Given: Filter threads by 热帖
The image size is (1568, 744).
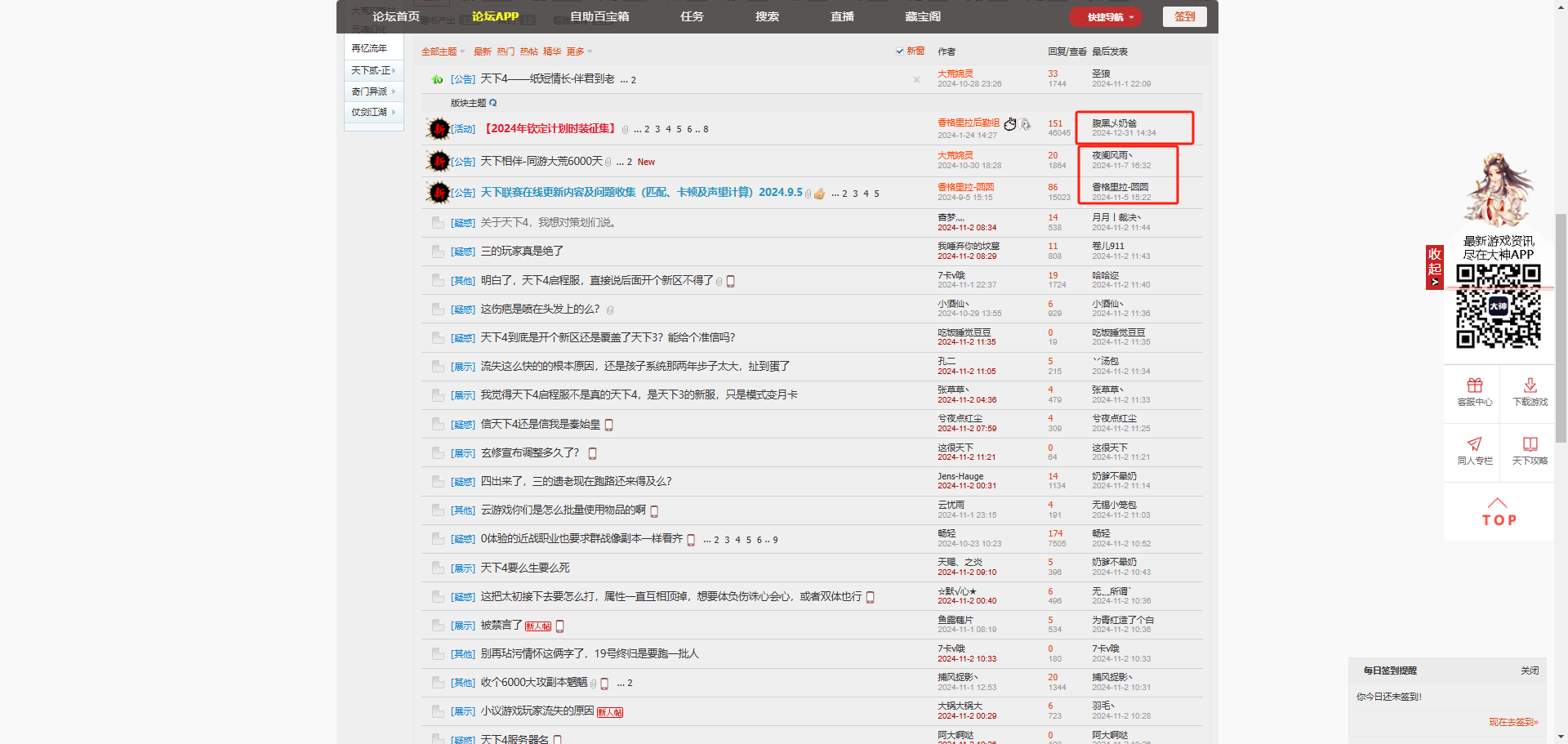Looking at the screenshot, I should coord(529,51).
